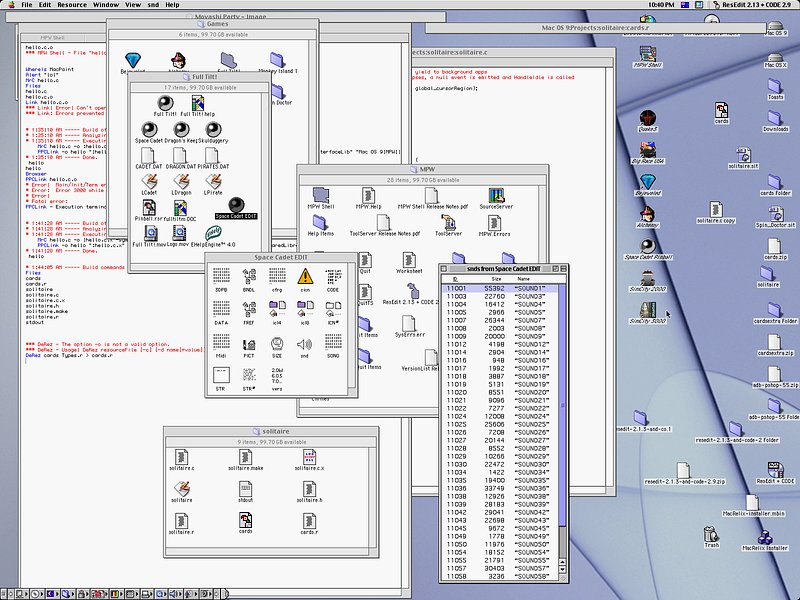This screenshot has height=600, width=800.
Task: Click the down scroll arrow in snds window
Action: coord(562,569)
